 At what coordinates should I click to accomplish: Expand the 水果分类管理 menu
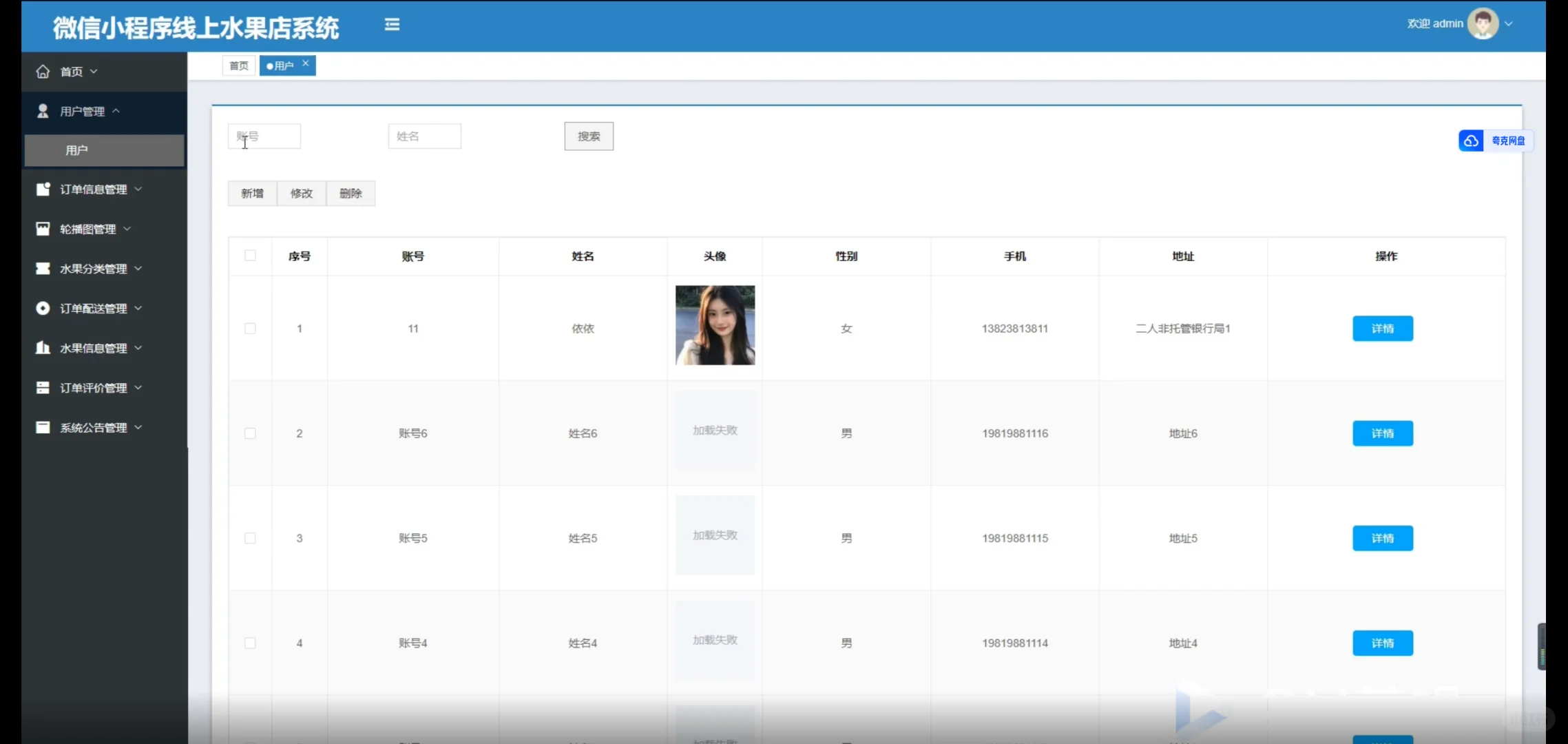pyautogui.click(x=93, y=269)
